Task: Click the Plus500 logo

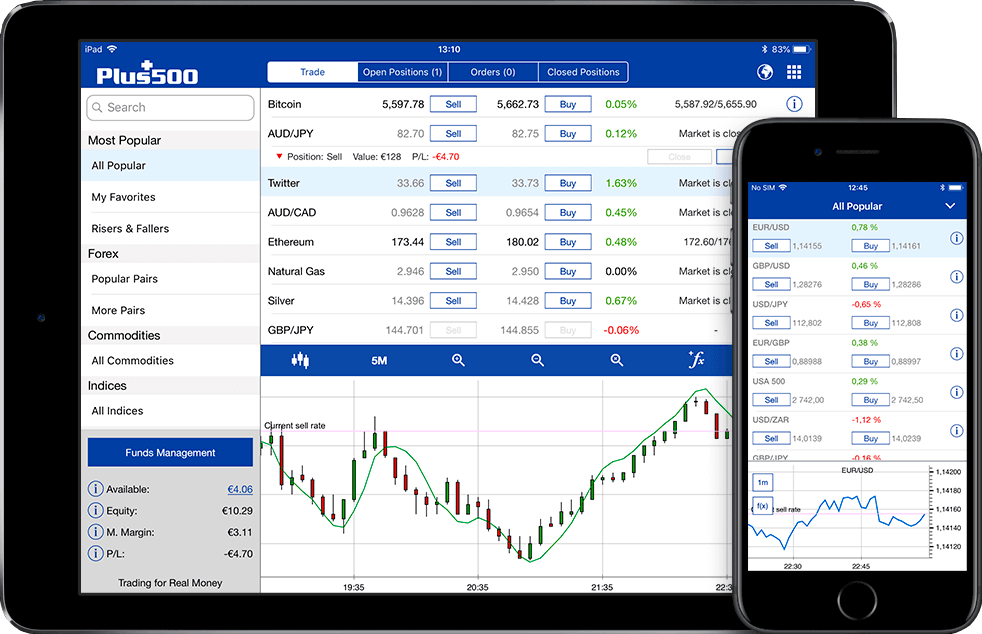Action: (147, 73)
